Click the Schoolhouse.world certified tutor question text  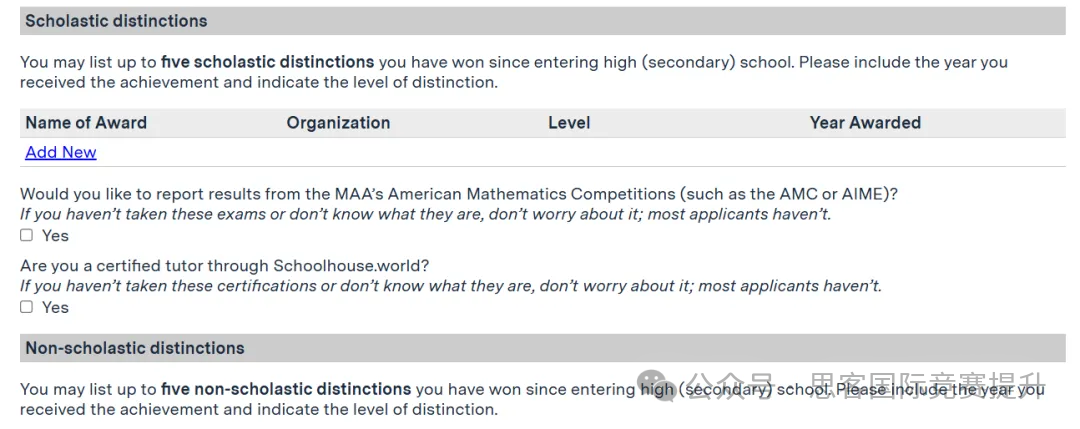click(224, 266)
